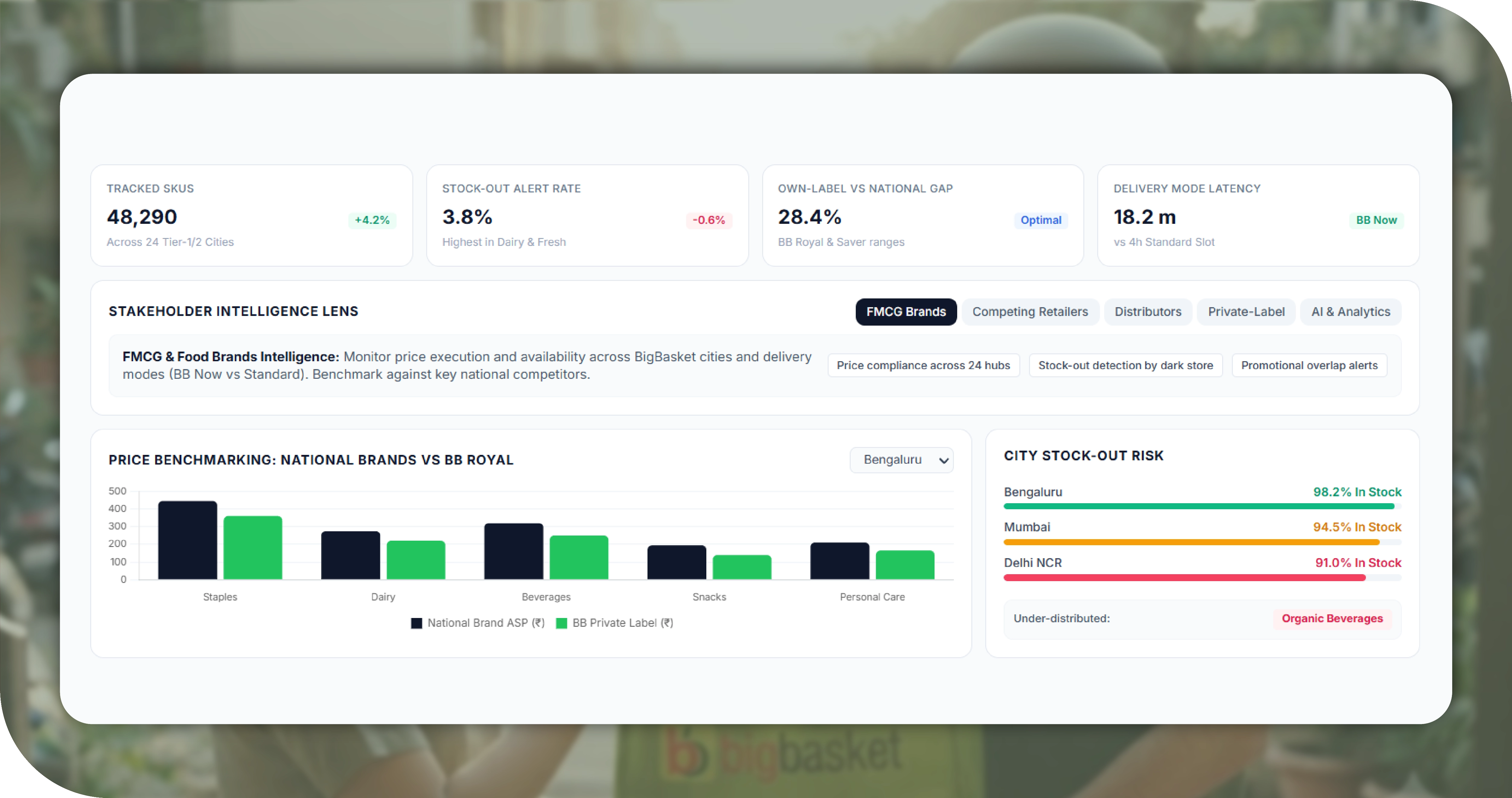Click the 28.4% own-label gap value

pyautogui.click(x=810, y=217)
